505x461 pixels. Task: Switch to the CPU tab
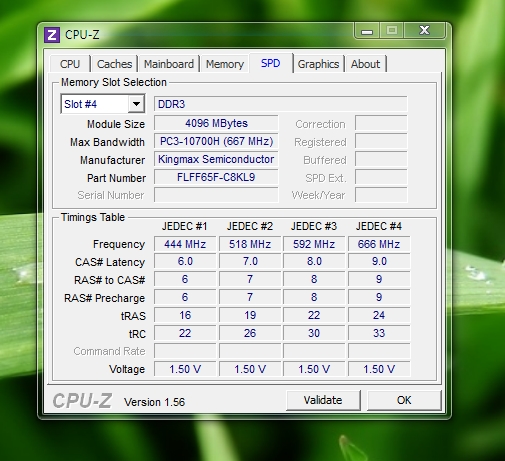[70, 64]
